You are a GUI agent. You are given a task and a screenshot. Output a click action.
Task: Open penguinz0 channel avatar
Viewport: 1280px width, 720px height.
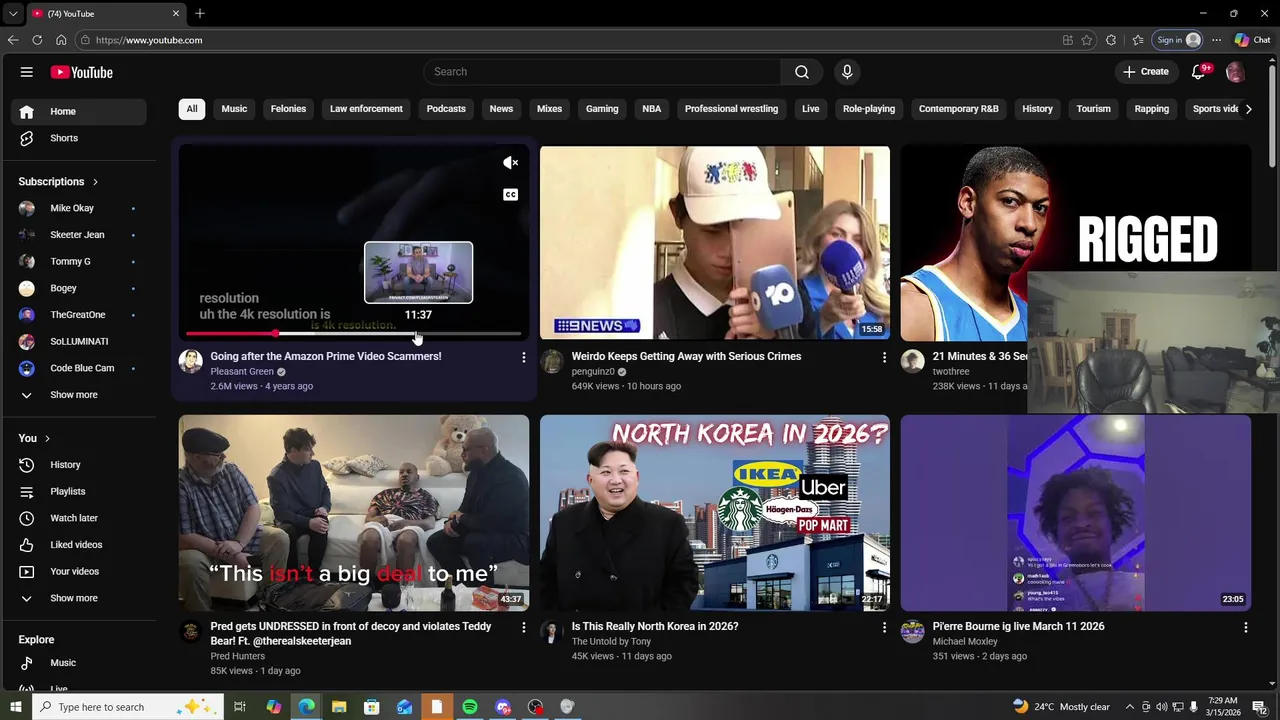pos(552,361)
